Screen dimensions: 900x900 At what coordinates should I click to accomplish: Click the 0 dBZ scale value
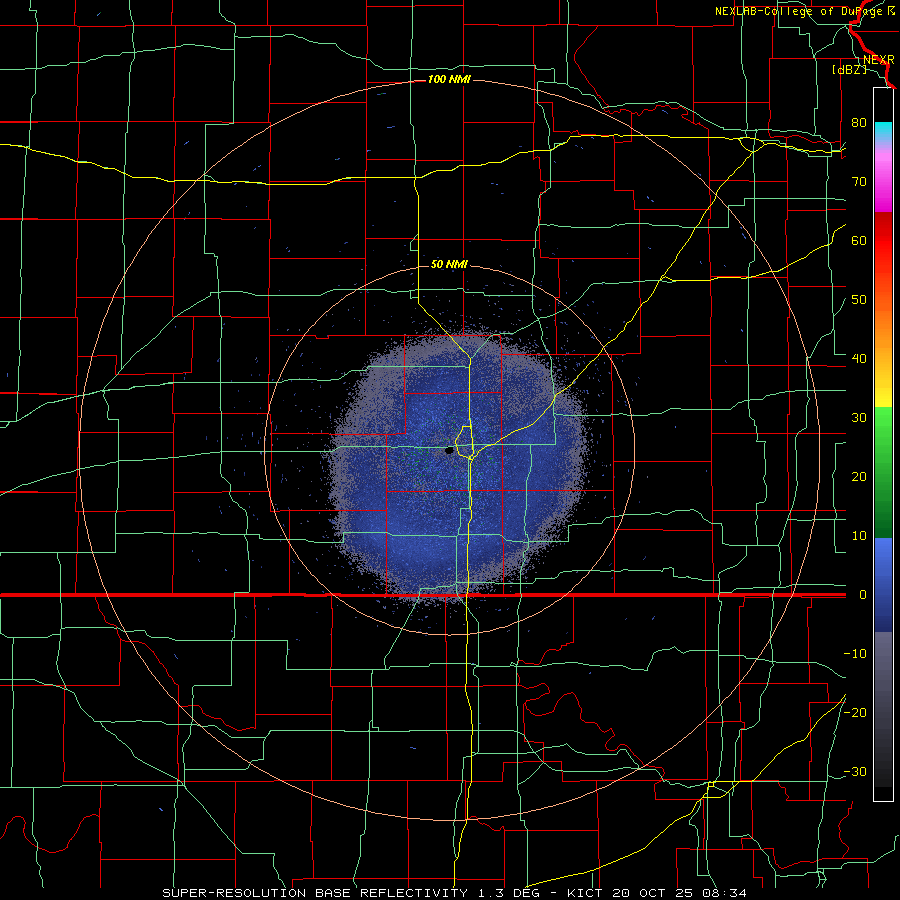[x=863, y=595]
